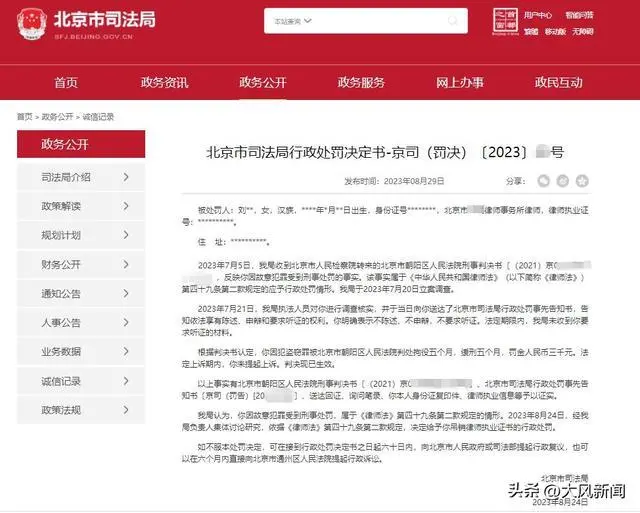Click the 住址 line in the article
This screenshot has width=640, height=513.
pyautogui.click(x=233, y=242)
